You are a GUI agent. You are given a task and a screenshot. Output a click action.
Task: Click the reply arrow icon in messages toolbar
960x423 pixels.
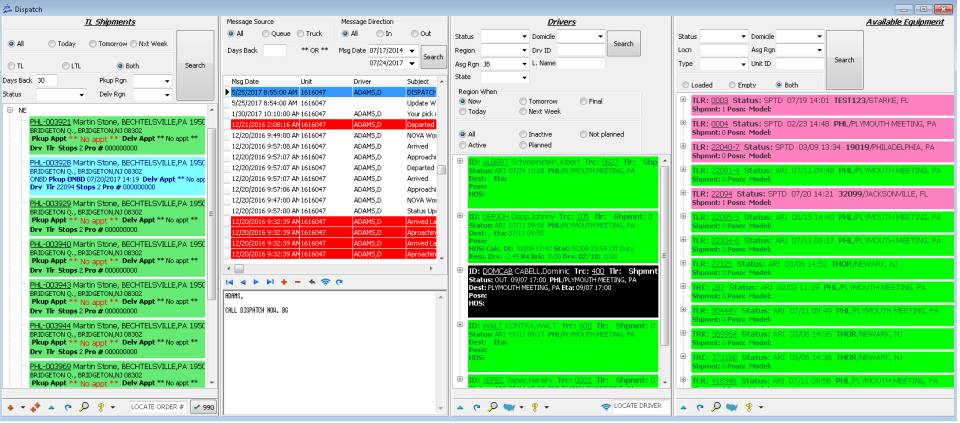click(x=312, y=282)
